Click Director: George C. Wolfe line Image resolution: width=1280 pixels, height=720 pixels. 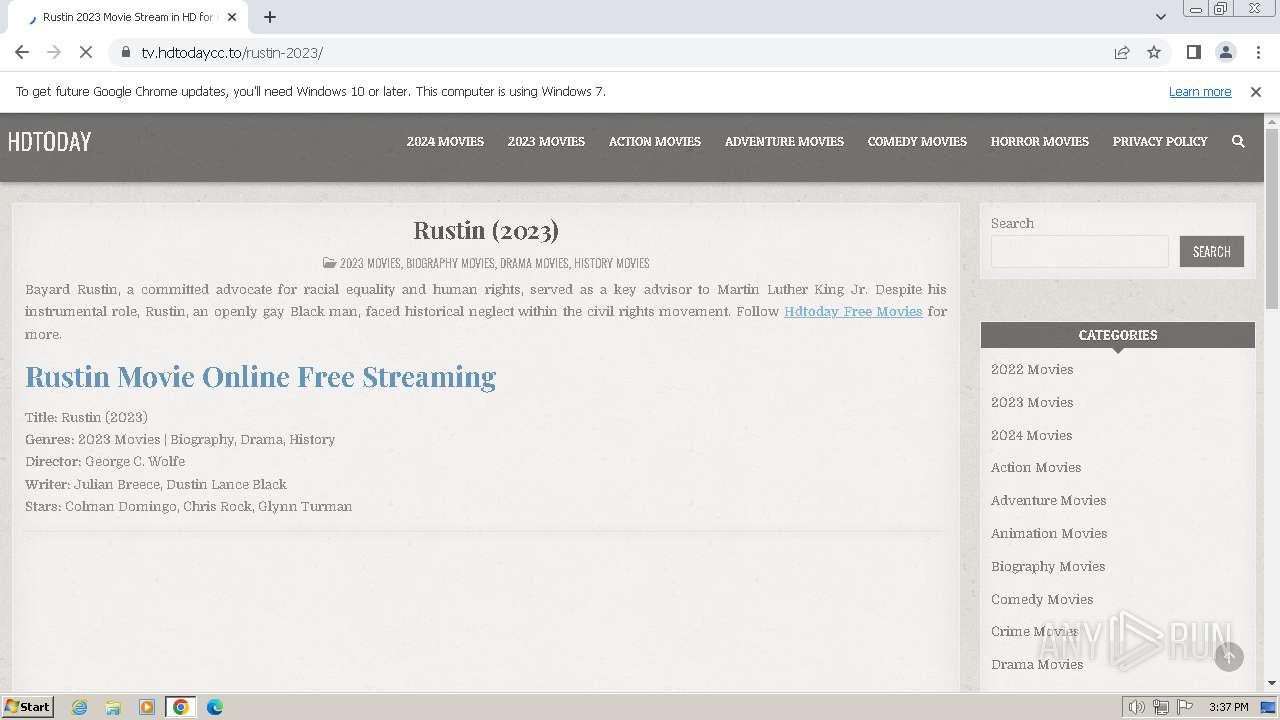105,461
